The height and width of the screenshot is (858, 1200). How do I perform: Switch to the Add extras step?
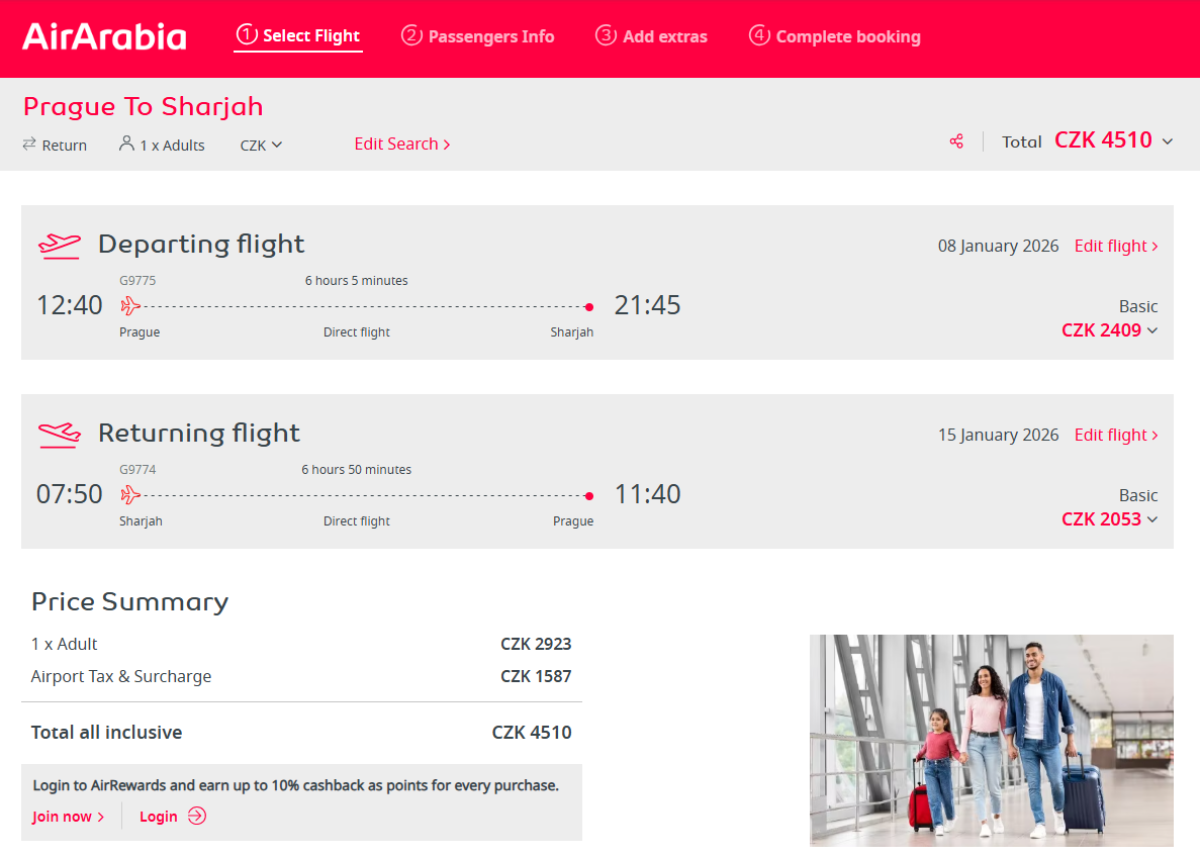coord(651,36)
